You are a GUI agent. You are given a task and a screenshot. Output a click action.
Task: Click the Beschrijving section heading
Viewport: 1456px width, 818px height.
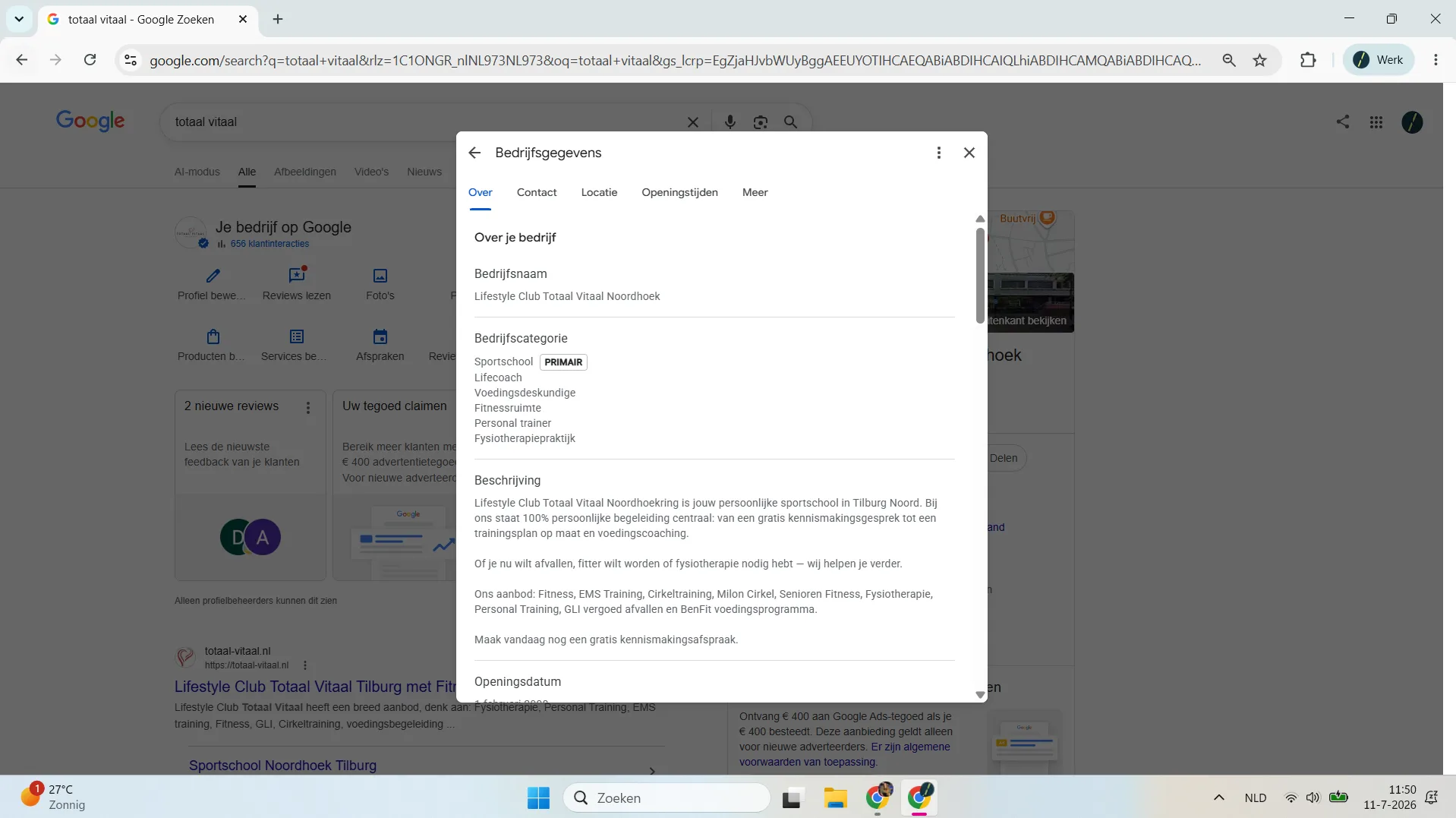coord(507,480)
